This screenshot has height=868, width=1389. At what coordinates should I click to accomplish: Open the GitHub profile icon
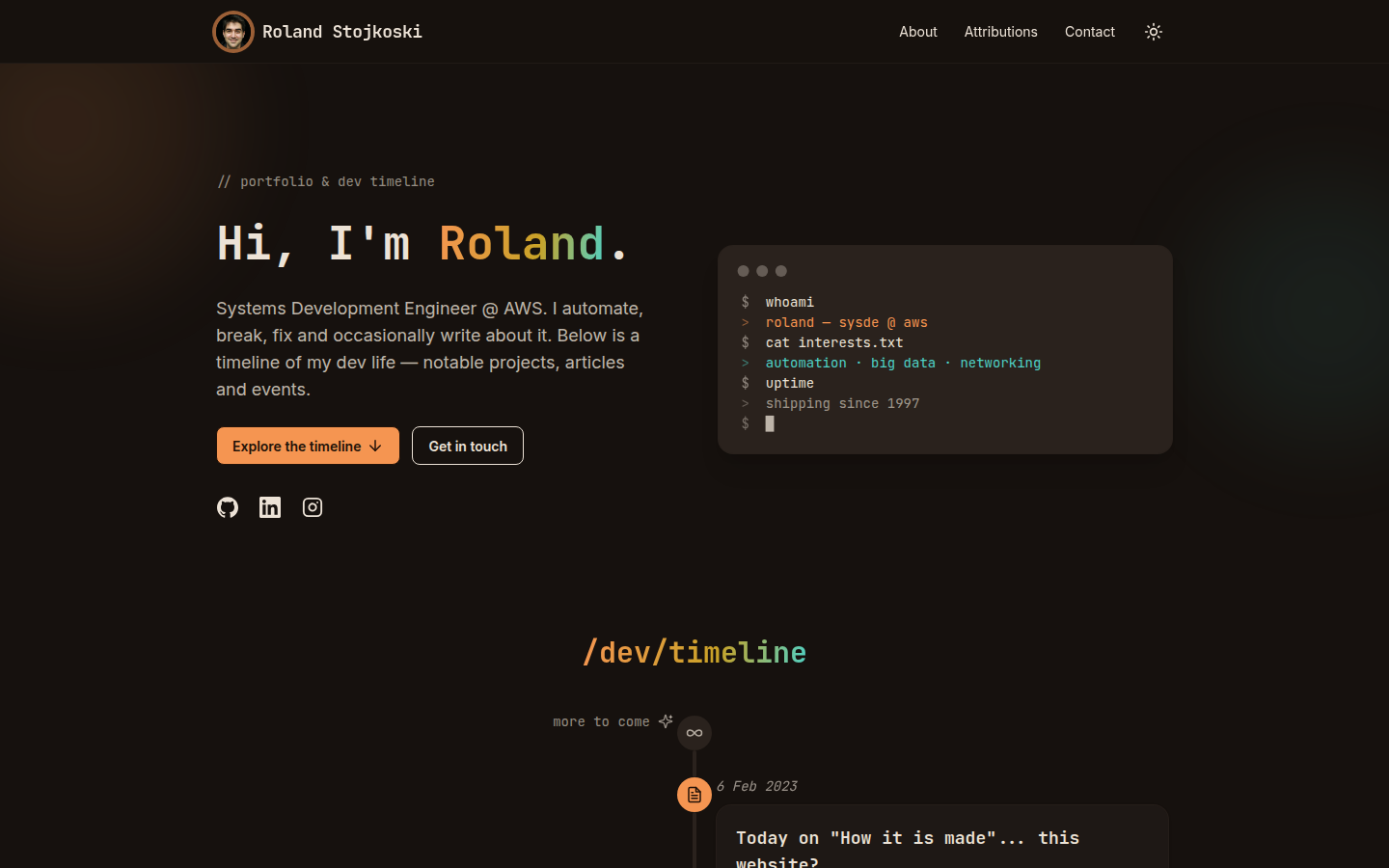click(228, 507)
